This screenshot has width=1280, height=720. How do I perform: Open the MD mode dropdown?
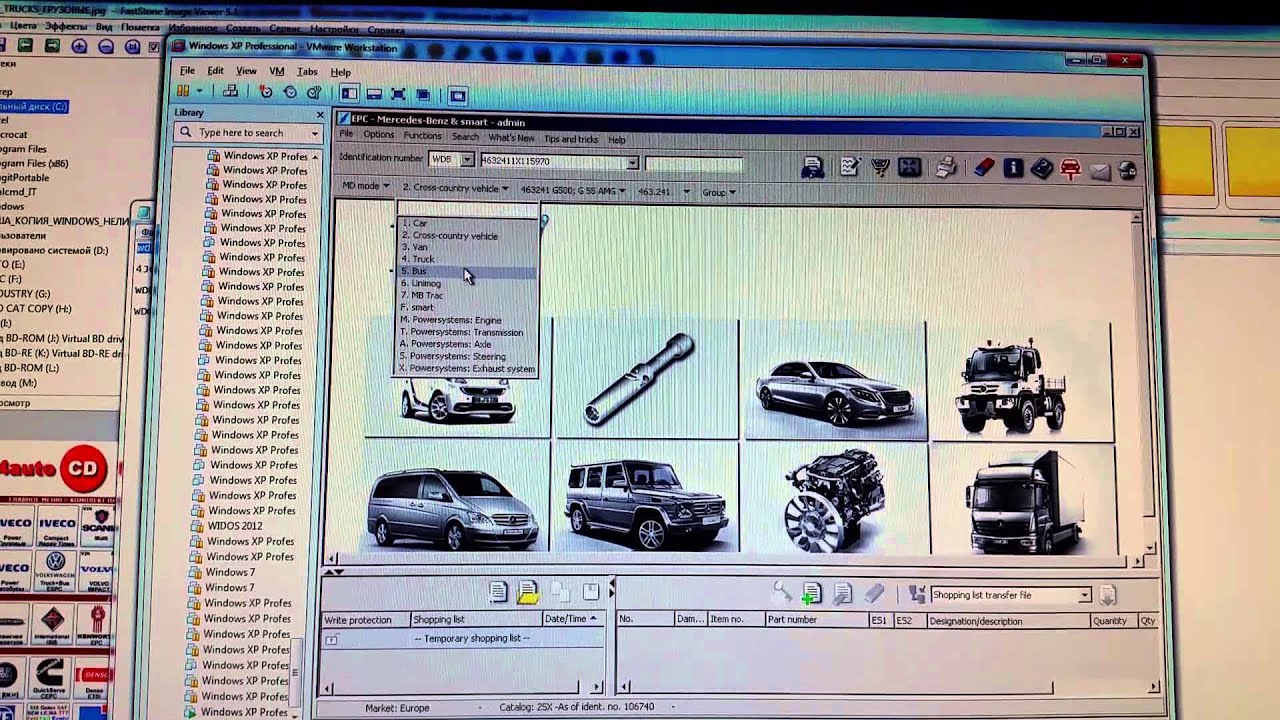click(x=366, y=186)
